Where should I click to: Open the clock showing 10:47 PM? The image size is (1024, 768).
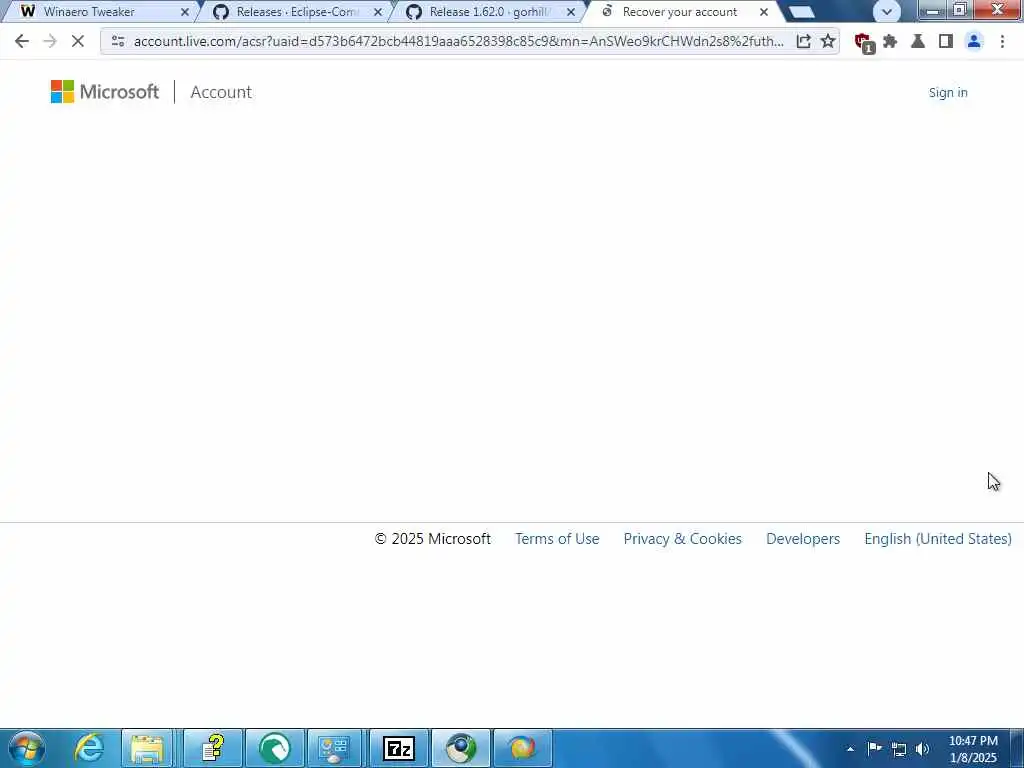click(x=973, y=749)
